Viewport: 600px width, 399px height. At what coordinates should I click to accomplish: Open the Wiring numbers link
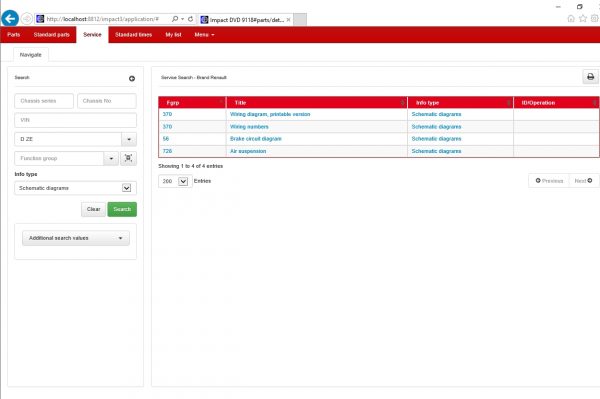coord(249,127)
